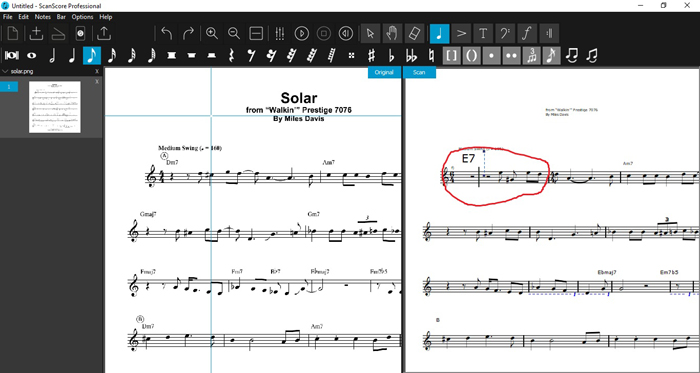Open the mixer sliders icon
This screenshot has width=700, height=373.
coord(280,33)
